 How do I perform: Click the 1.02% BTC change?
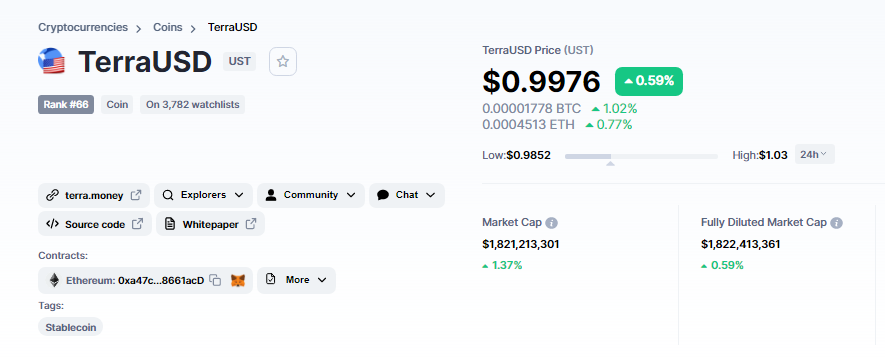pos(615,108)
